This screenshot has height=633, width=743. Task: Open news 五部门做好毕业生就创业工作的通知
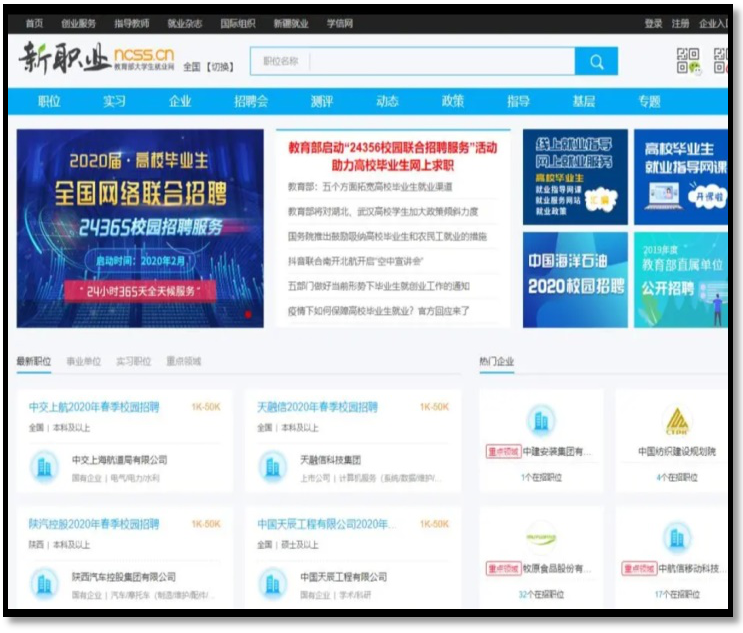click(379, 286)
